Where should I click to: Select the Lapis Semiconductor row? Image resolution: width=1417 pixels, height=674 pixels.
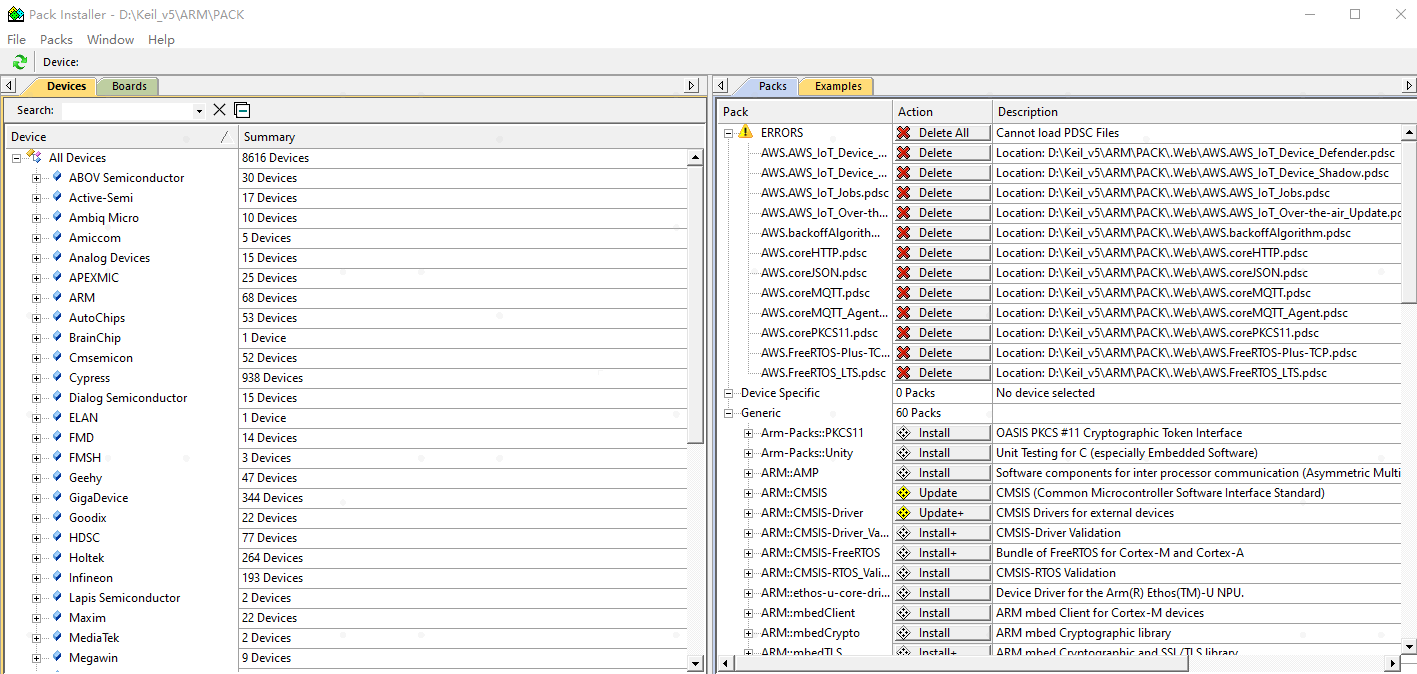pyautogui.click(x=124, y=597)
